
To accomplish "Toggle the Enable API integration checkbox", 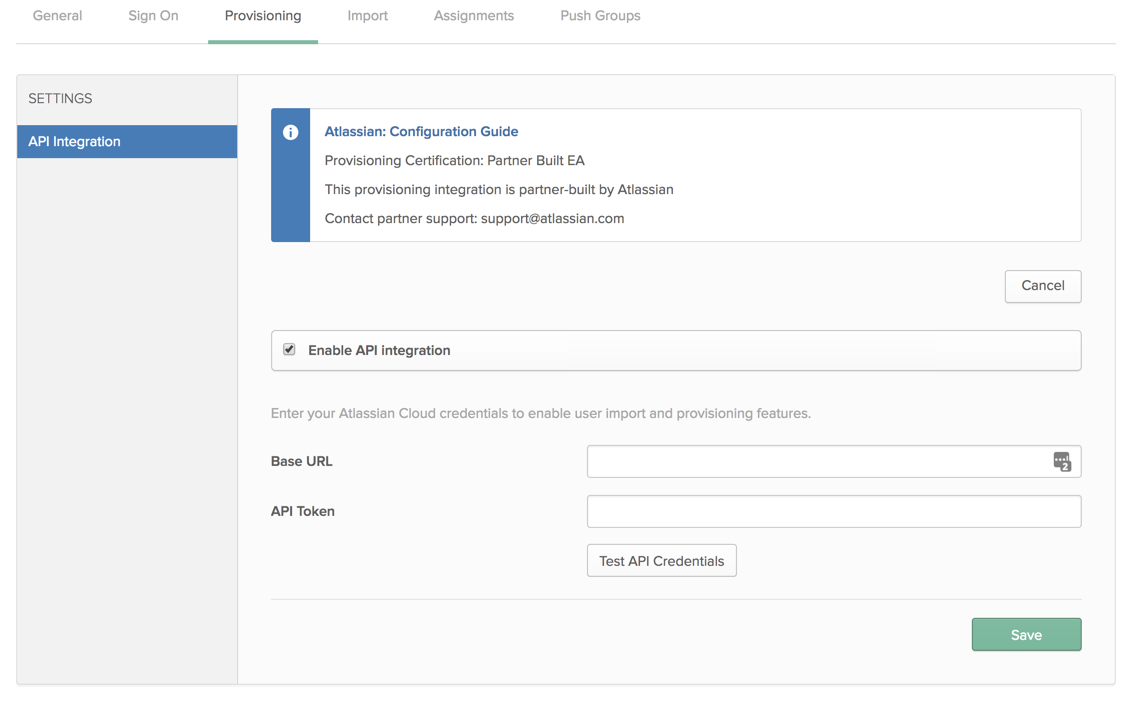I will click(289, 350).
